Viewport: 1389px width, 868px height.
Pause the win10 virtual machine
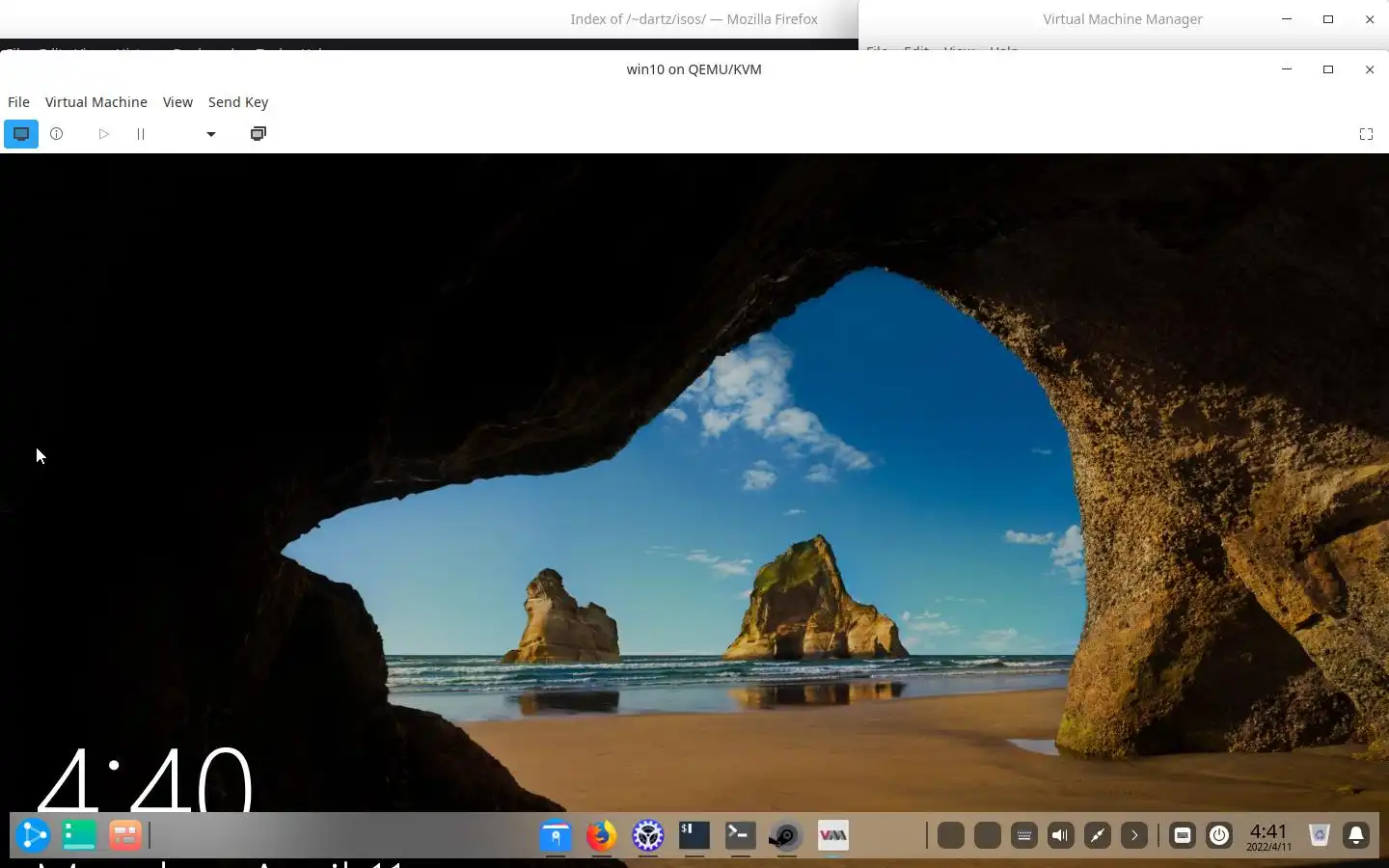[x=141, y=134]
